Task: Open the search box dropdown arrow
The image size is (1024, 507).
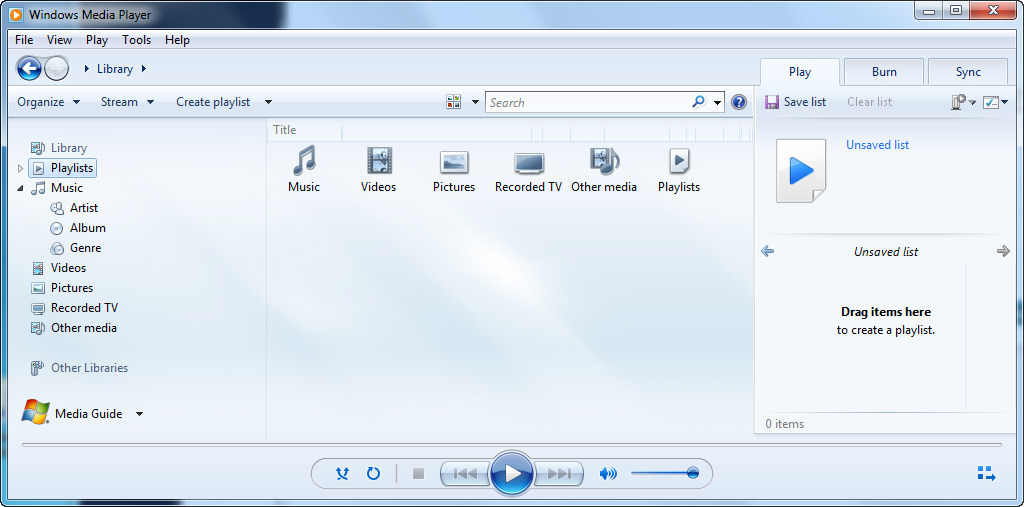Action: [x=718, y=102]
